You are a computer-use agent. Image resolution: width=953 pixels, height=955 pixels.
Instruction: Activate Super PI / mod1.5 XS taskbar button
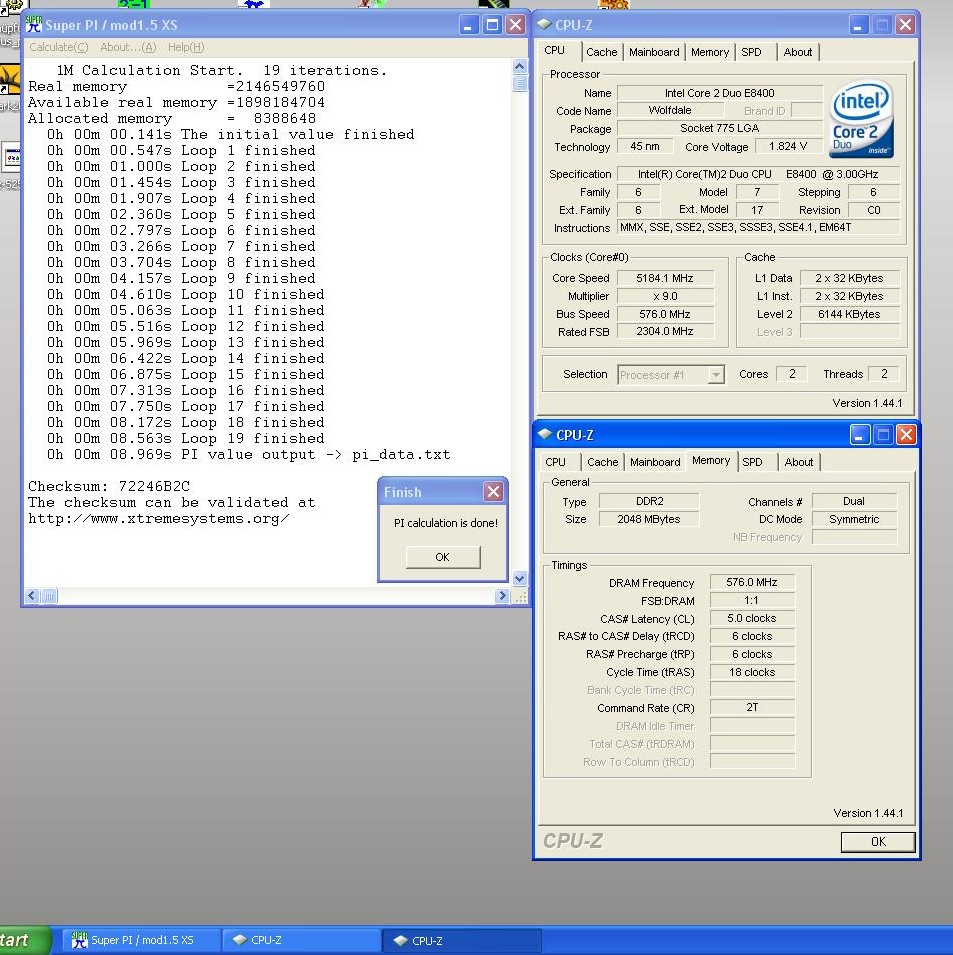(x=141, y=940)
